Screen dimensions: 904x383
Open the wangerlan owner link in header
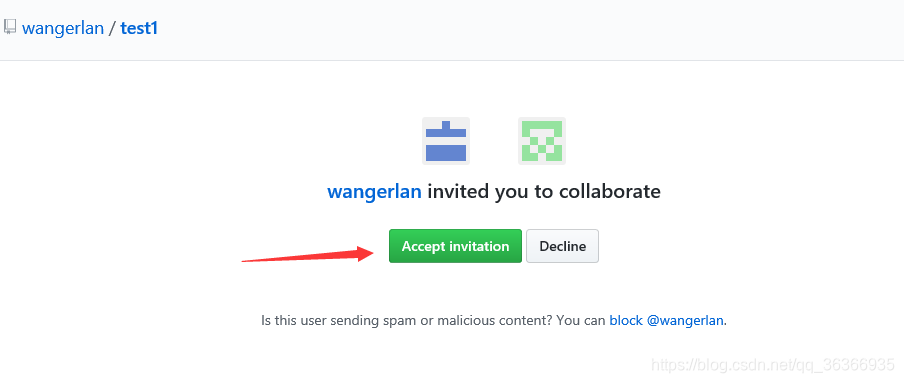point(63,28)
